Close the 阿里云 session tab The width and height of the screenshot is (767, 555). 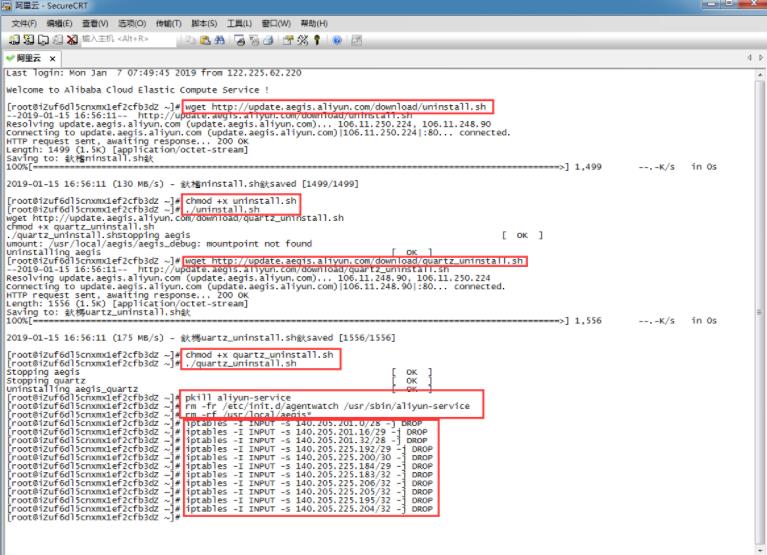[x=52, y=59]
